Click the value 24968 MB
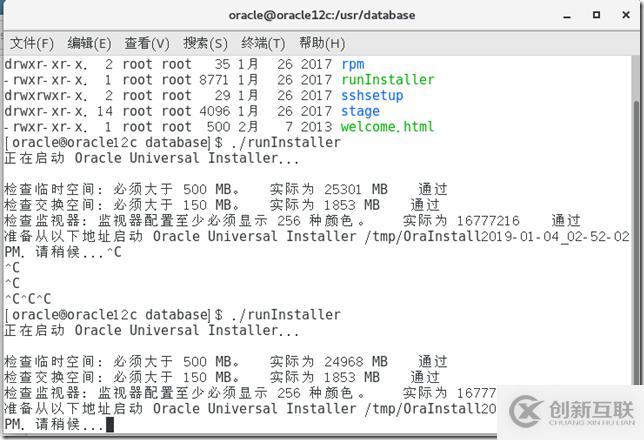This screenshot has width=644, height=440. point(355,362)
